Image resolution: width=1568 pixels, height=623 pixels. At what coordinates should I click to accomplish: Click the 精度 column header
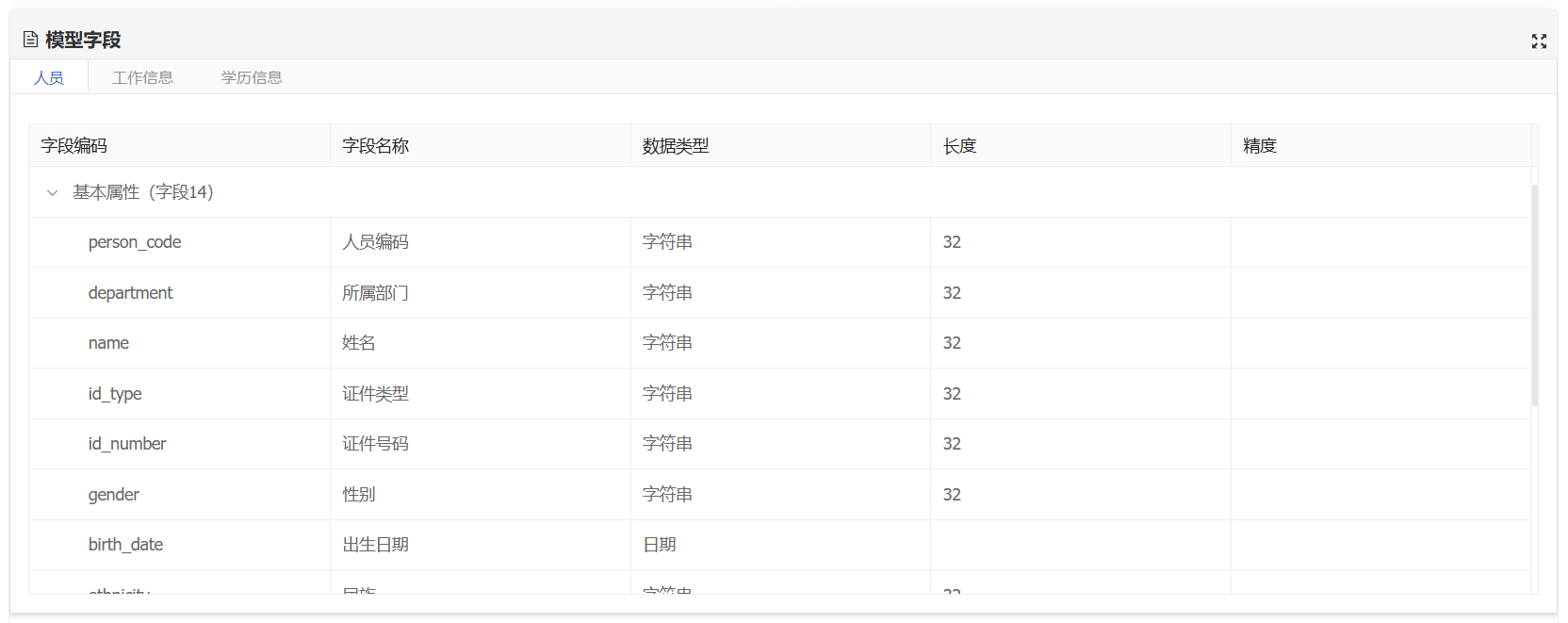(1259, 146)
